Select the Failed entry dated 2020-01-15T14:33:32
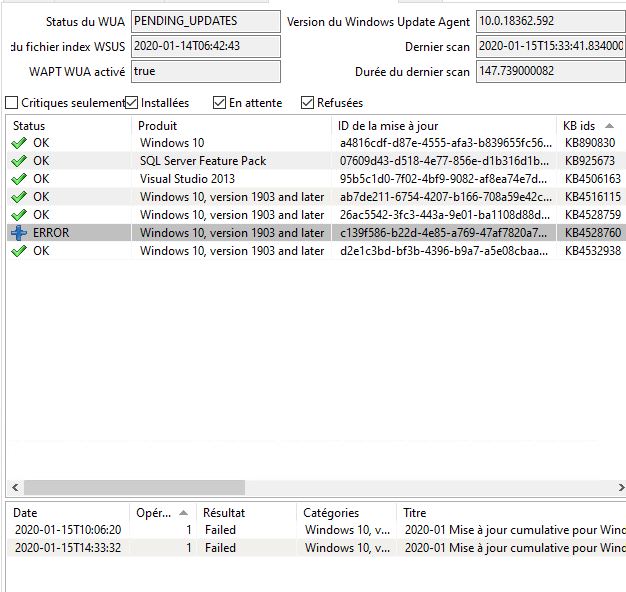Screen dimensions: 626x592 coord(220,548)
